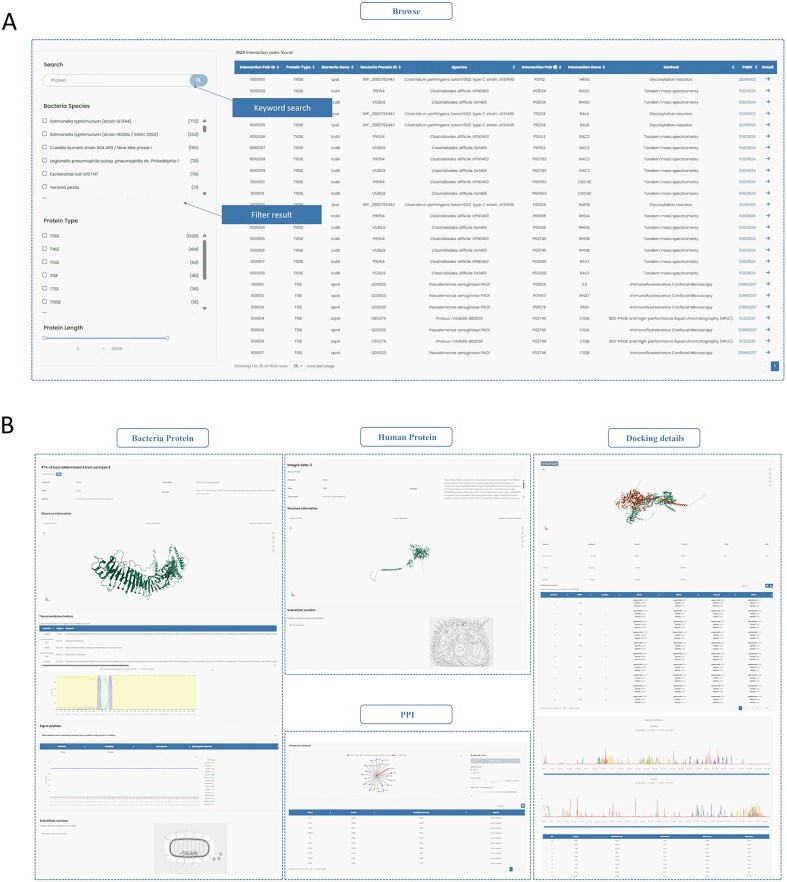Click the Bacteria Species list scrollbar thumb

[204, 129]
